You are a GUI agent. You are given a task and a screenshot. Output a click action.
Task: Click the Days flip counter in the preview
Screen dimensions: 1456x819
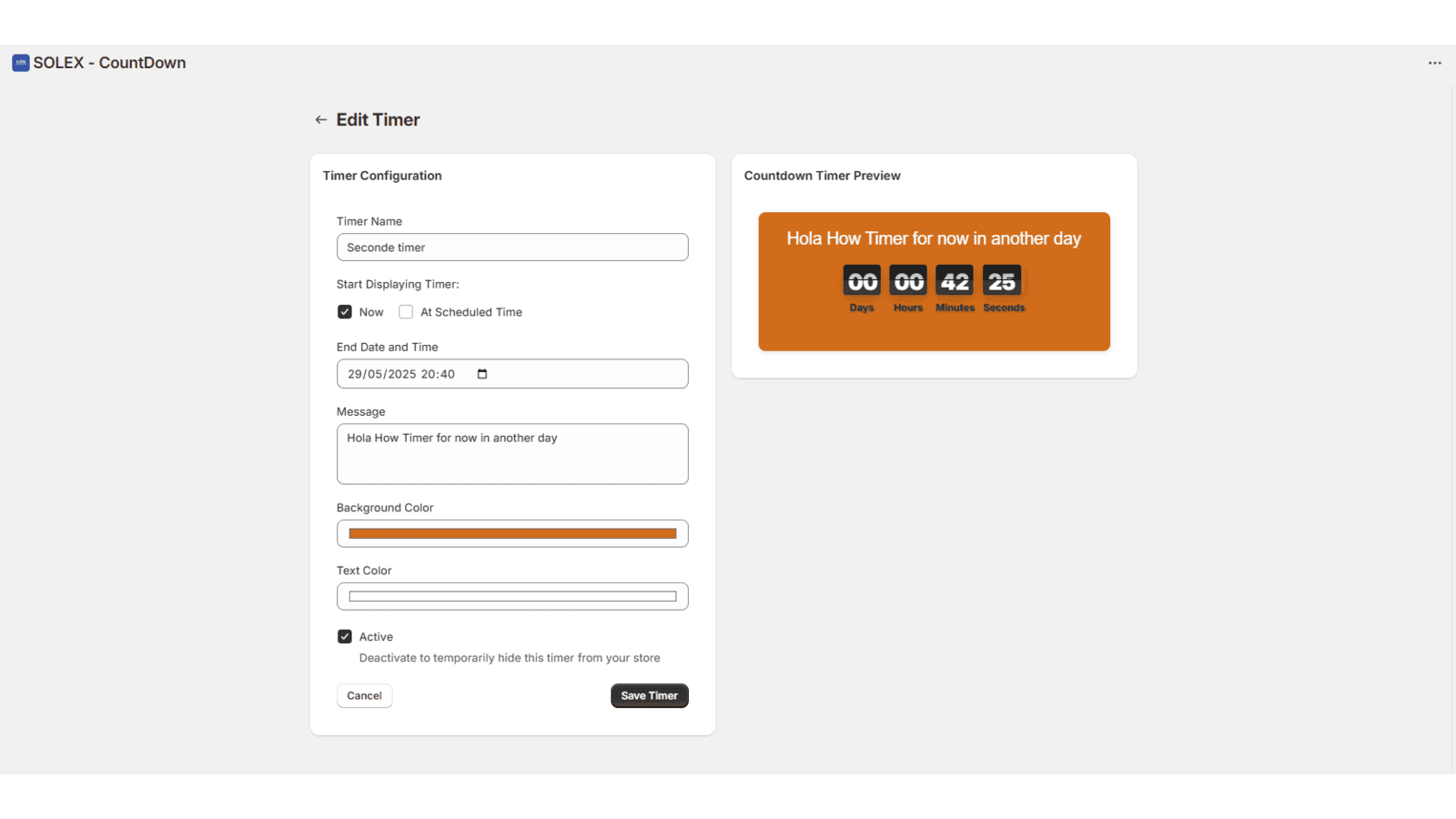click(x=861, y=281)
